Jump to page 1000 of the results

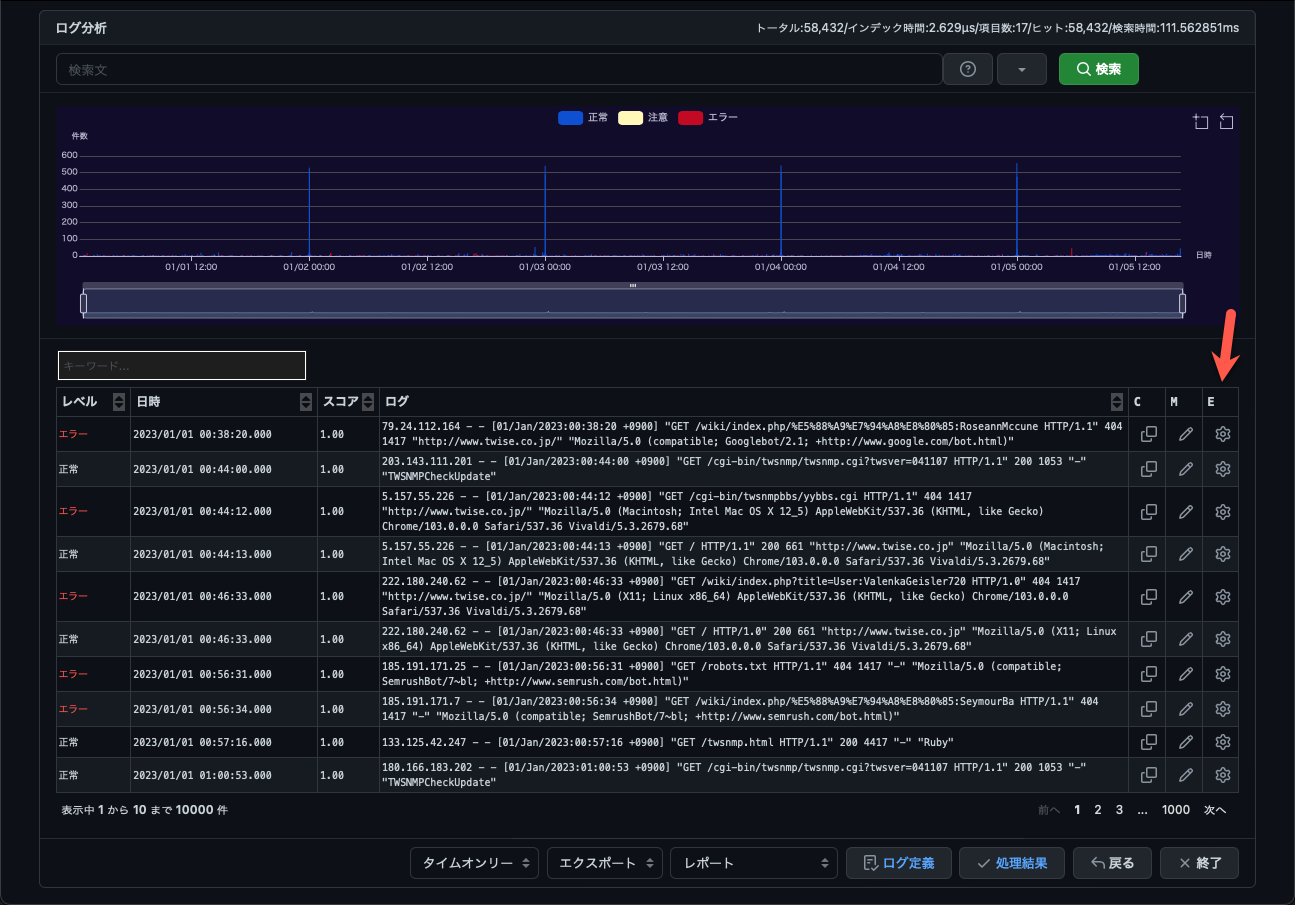point(1176,810)
